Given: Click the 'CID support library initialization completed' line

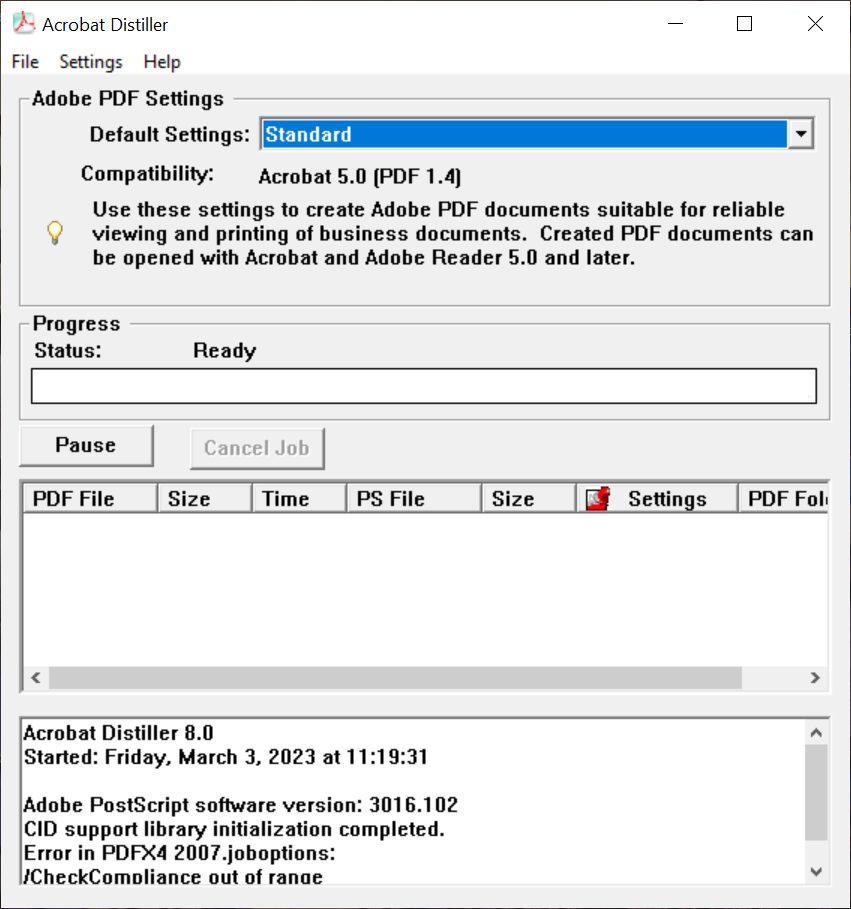Looking at the screenshot, I should pyautogui.click(x=234, y=830).
